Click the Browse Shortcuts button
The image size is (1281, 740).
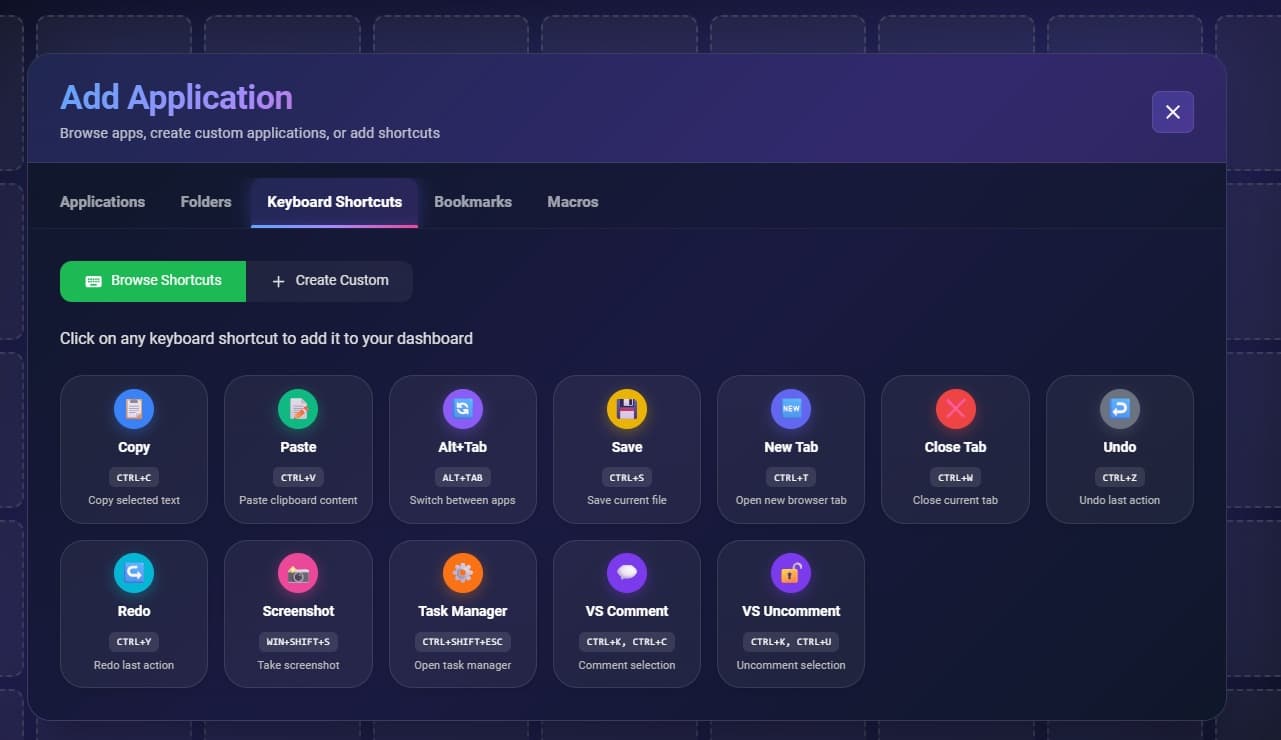[153, 281]
